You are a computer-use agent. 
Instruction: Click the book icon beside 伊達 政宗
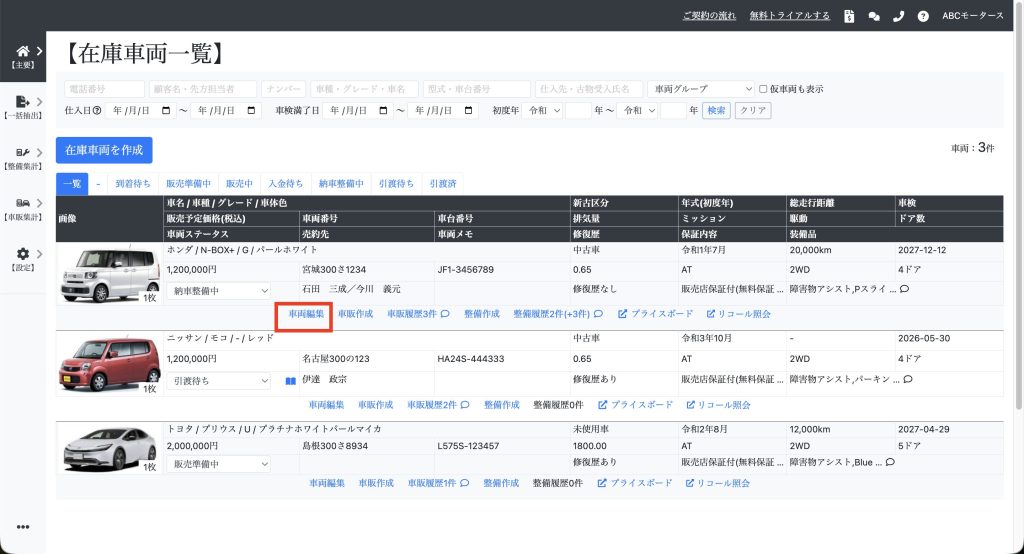(x=290, y=381)
